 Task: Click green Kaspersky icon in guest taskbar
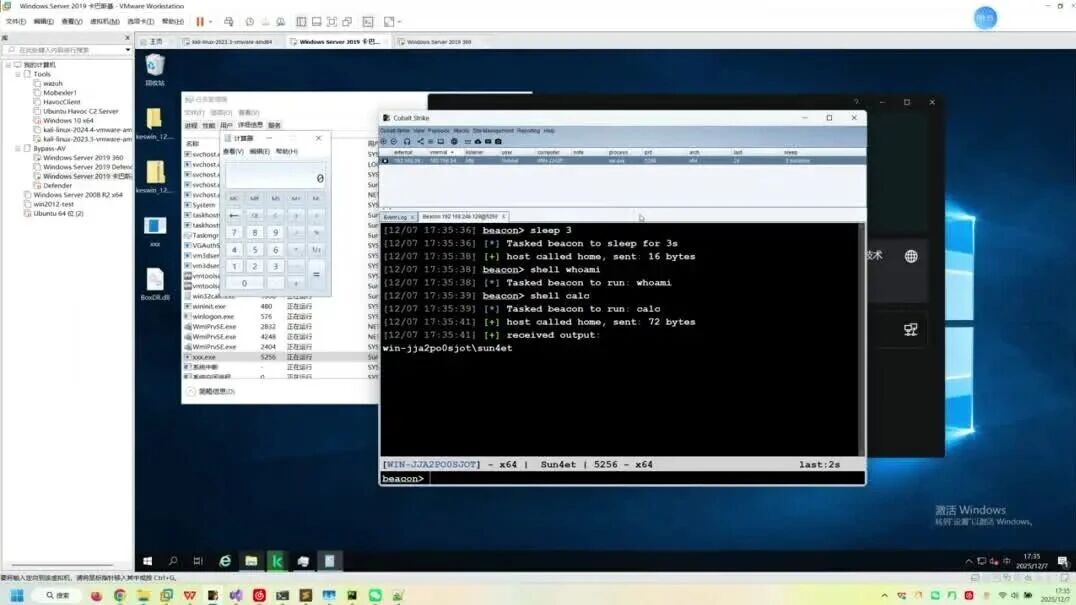(x=277, y=561)
